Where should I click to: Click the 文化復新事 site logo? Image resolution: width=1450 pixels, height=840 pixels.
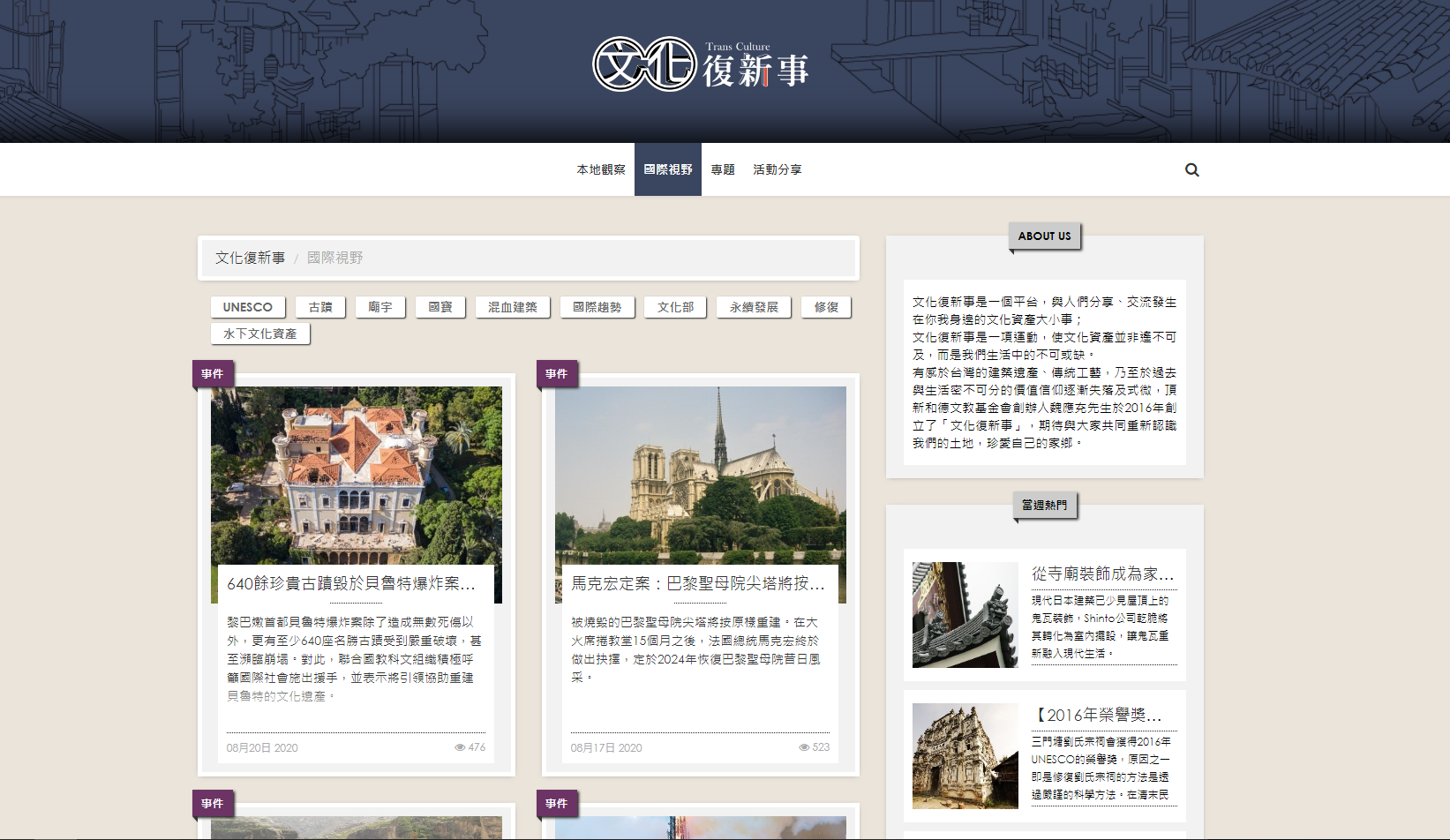tap(701, 64)
